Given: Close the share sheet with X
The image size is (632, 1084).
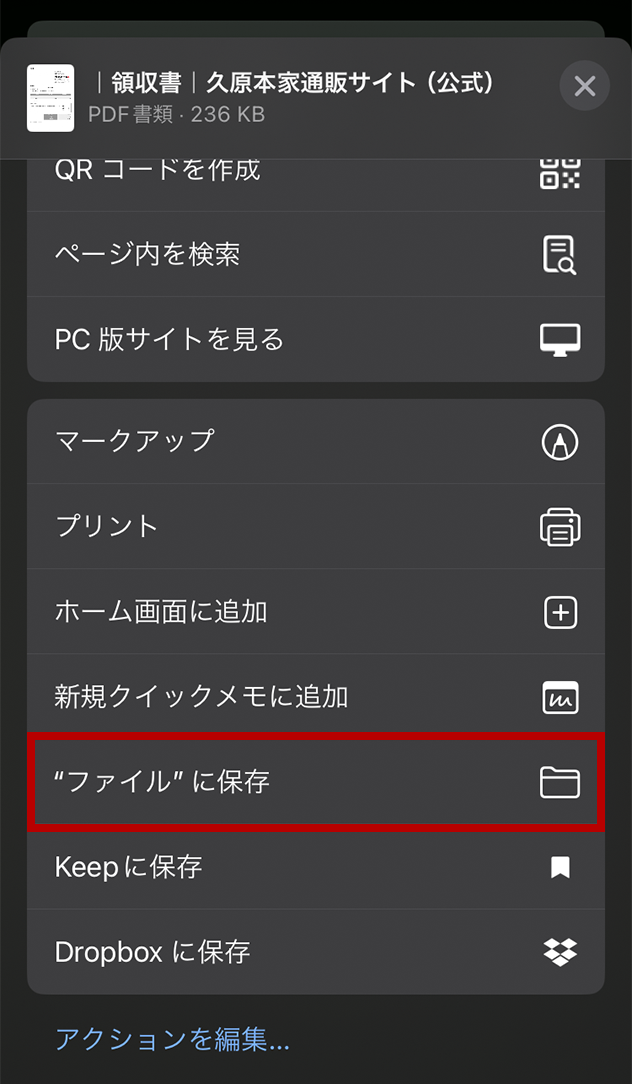Looking at the screenshot, I should point(584,86).
